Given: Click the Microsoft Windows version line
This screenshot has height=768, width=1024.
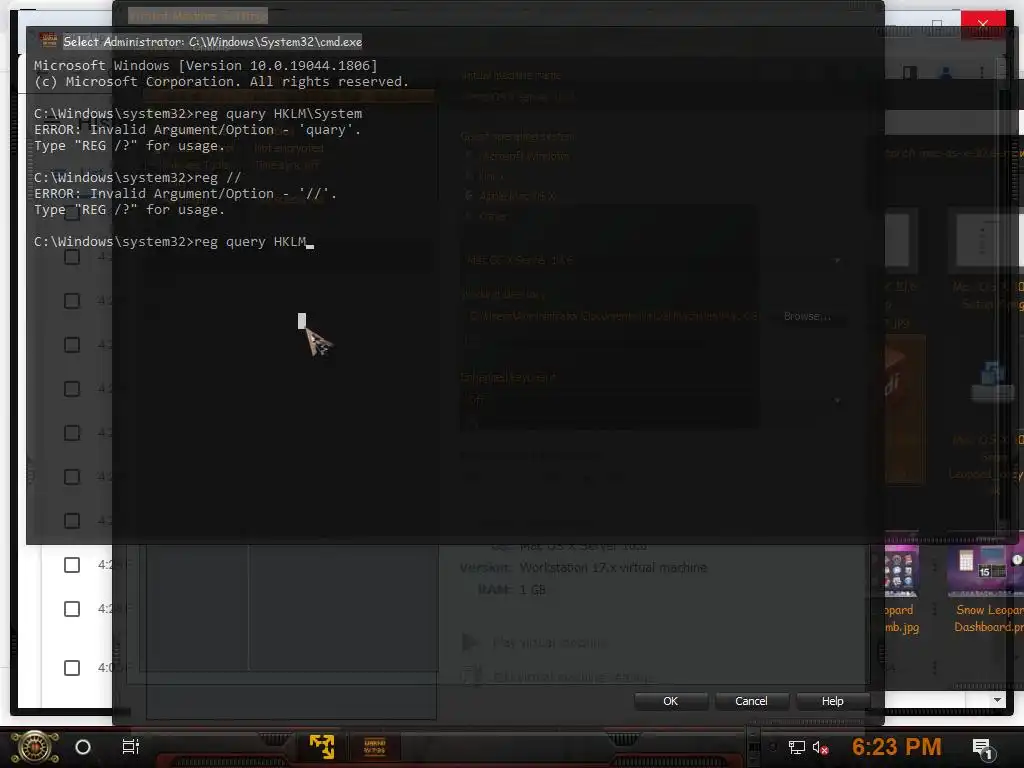Looking at the screenshot, I should coord(206,65).
